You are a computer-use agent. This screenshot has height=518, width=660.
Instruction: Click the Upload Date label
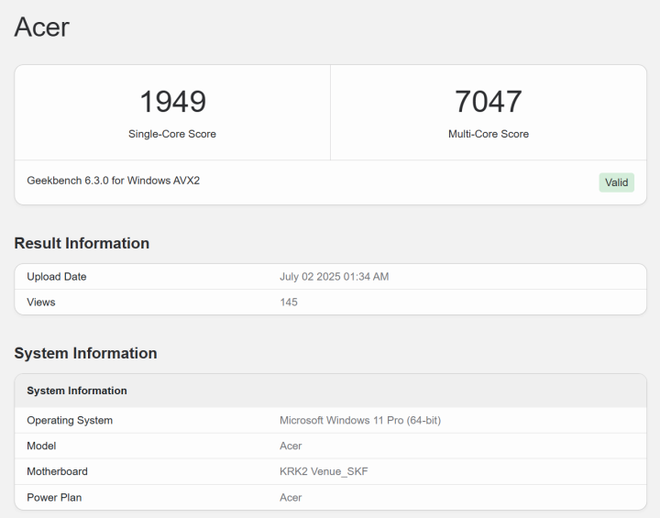click(56, 276)
